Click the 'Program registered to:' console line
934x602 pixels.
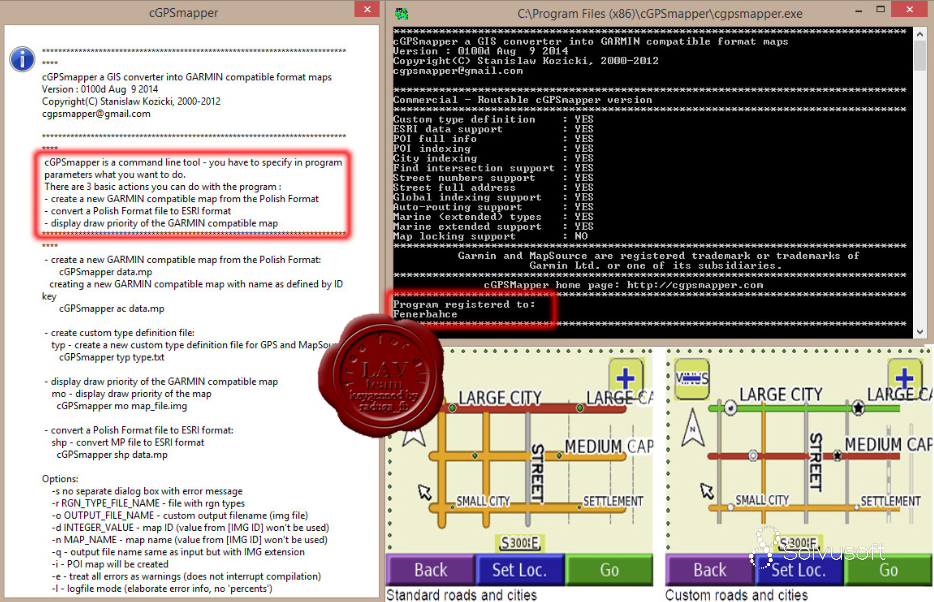464,305
